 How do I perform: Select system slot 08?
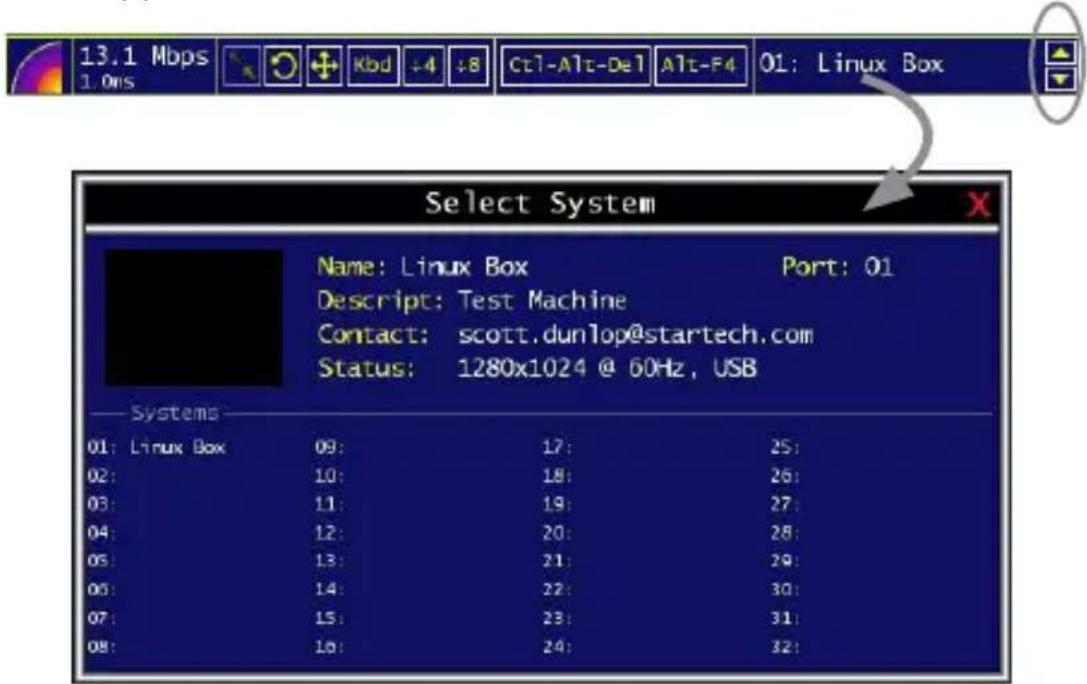(x=101, y=647)
